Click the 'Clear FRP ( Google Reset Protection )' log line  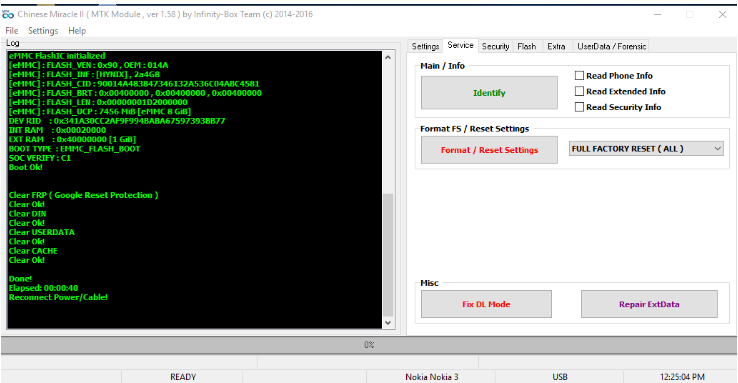83,195
